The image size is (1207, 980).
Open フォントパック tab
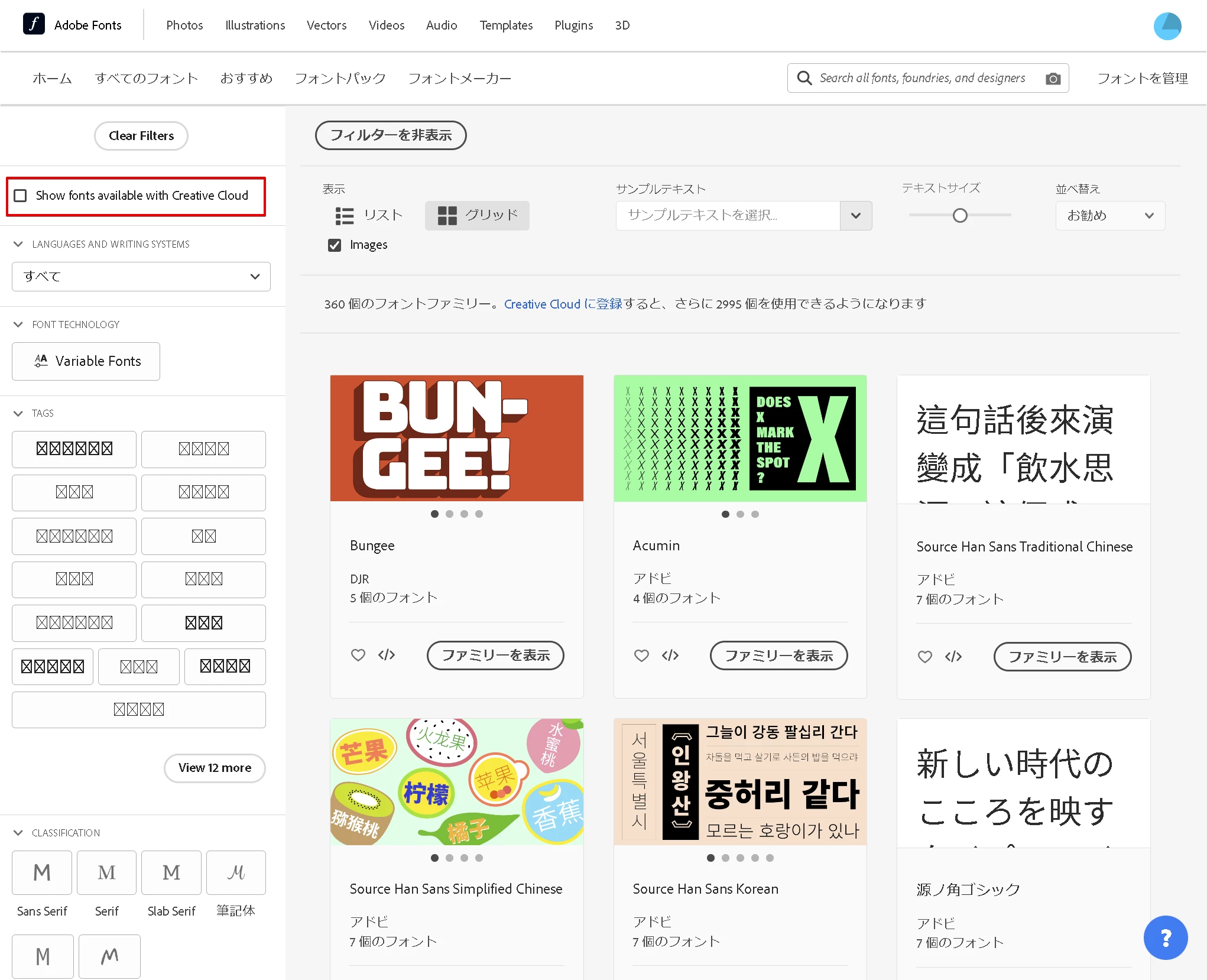[340, 79]
